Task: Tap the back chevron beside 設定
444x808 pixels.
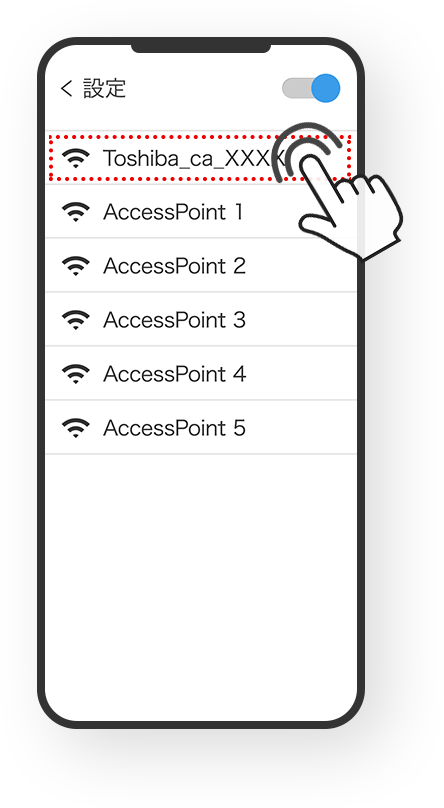Action: click(x=66, y=89)
